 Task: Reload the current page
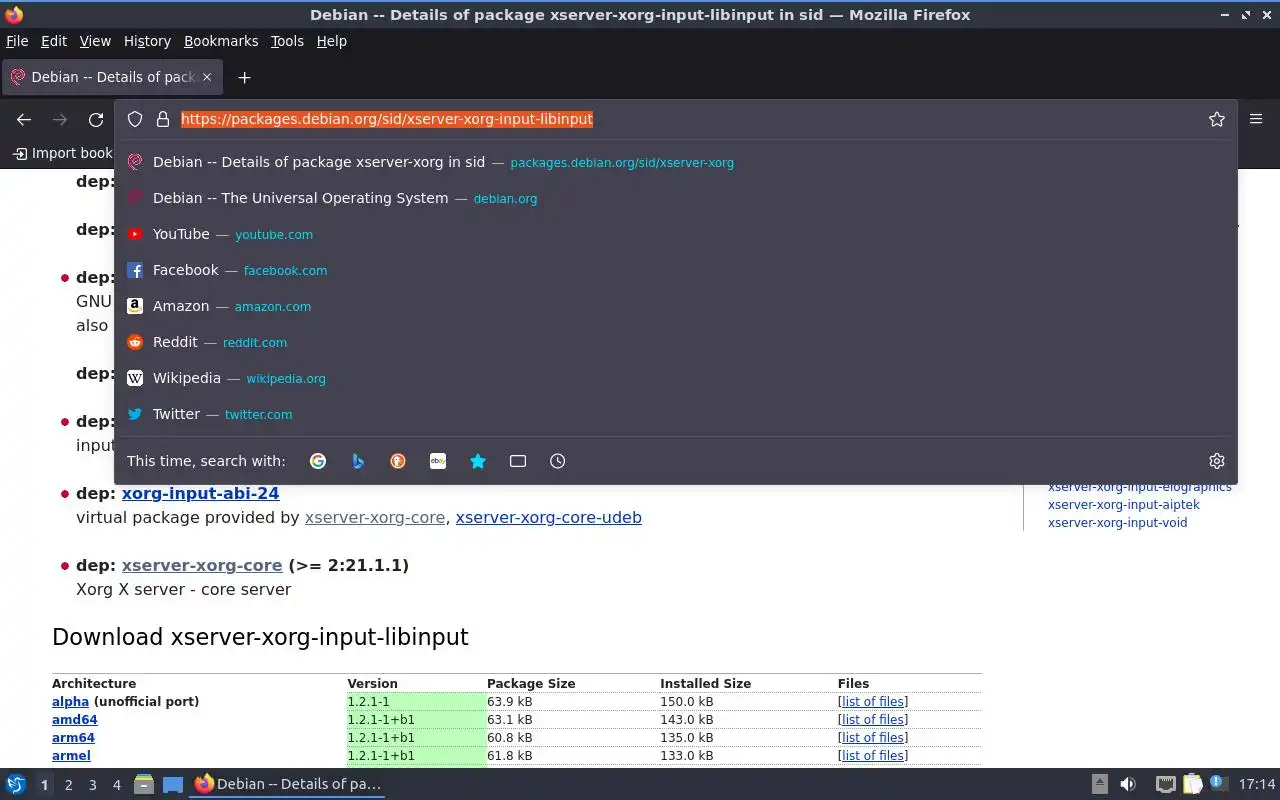tap(96, 119)
